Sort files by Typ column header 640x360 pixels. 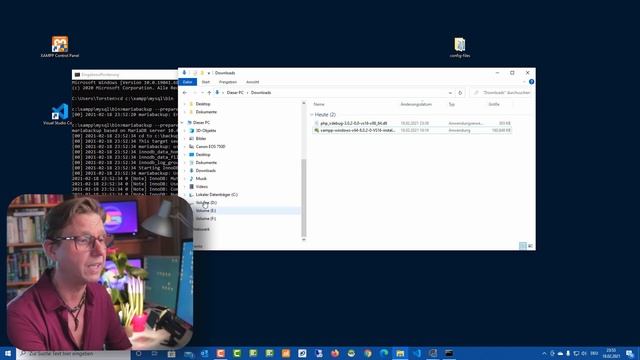click(451, 104)
